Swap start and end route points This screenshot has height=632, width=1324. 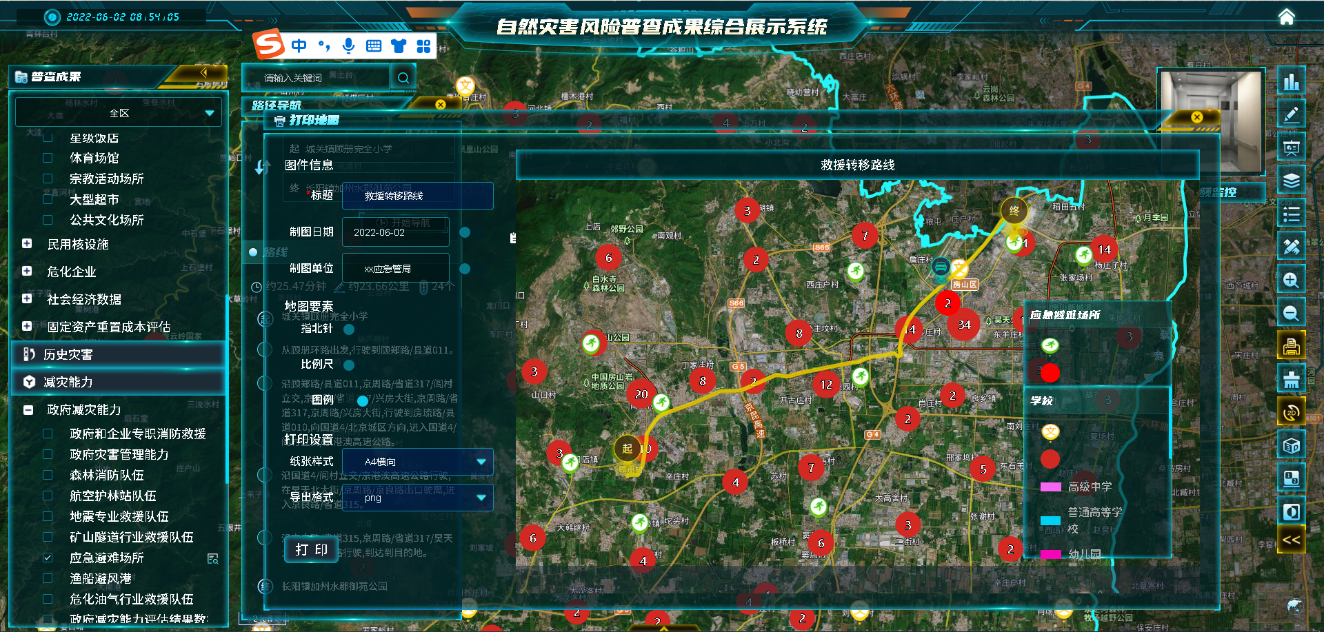tap(262, 166)
